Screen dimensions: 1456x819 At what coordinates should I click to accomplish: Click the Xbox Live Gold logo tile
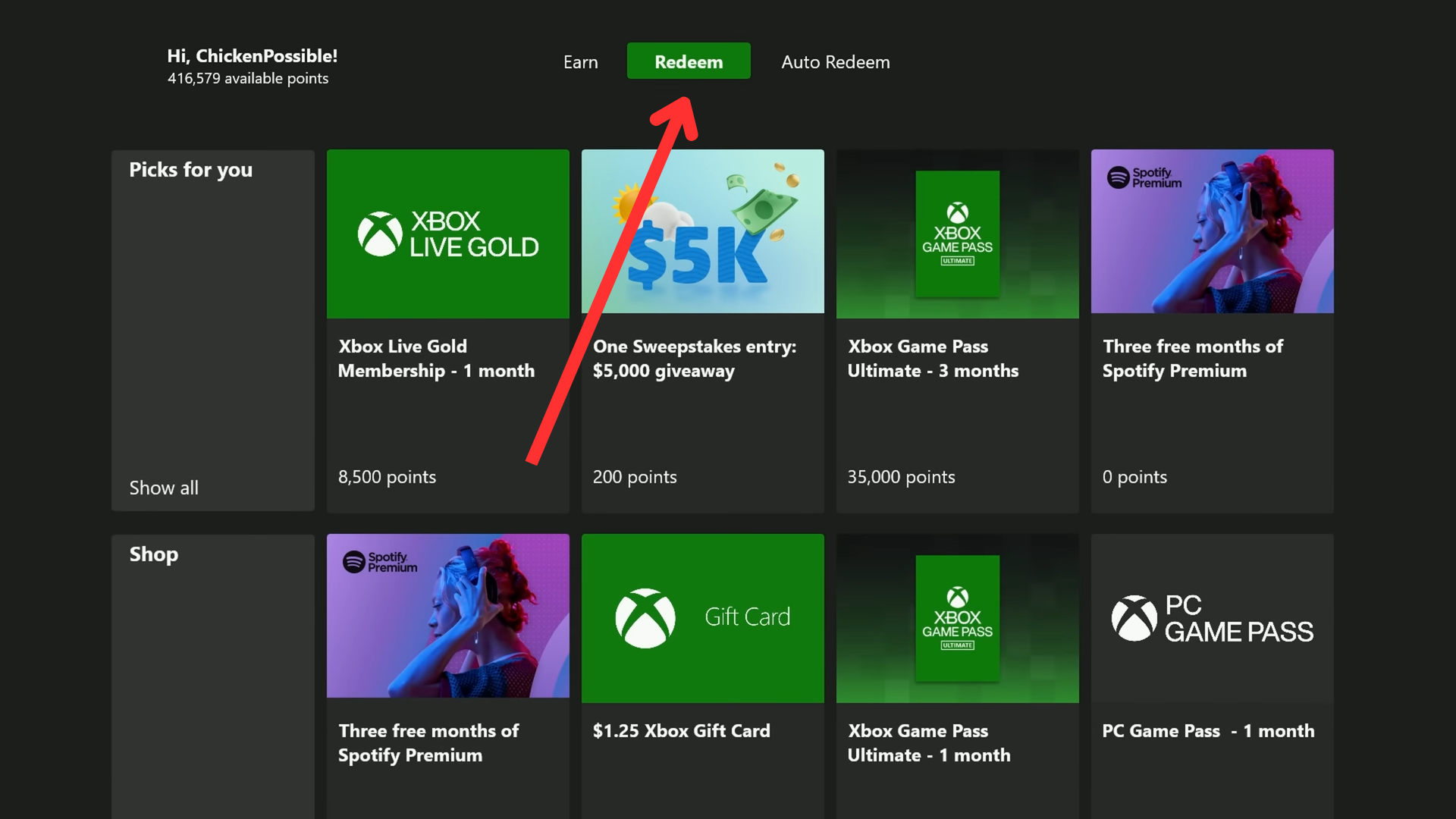tap(447, 234)
